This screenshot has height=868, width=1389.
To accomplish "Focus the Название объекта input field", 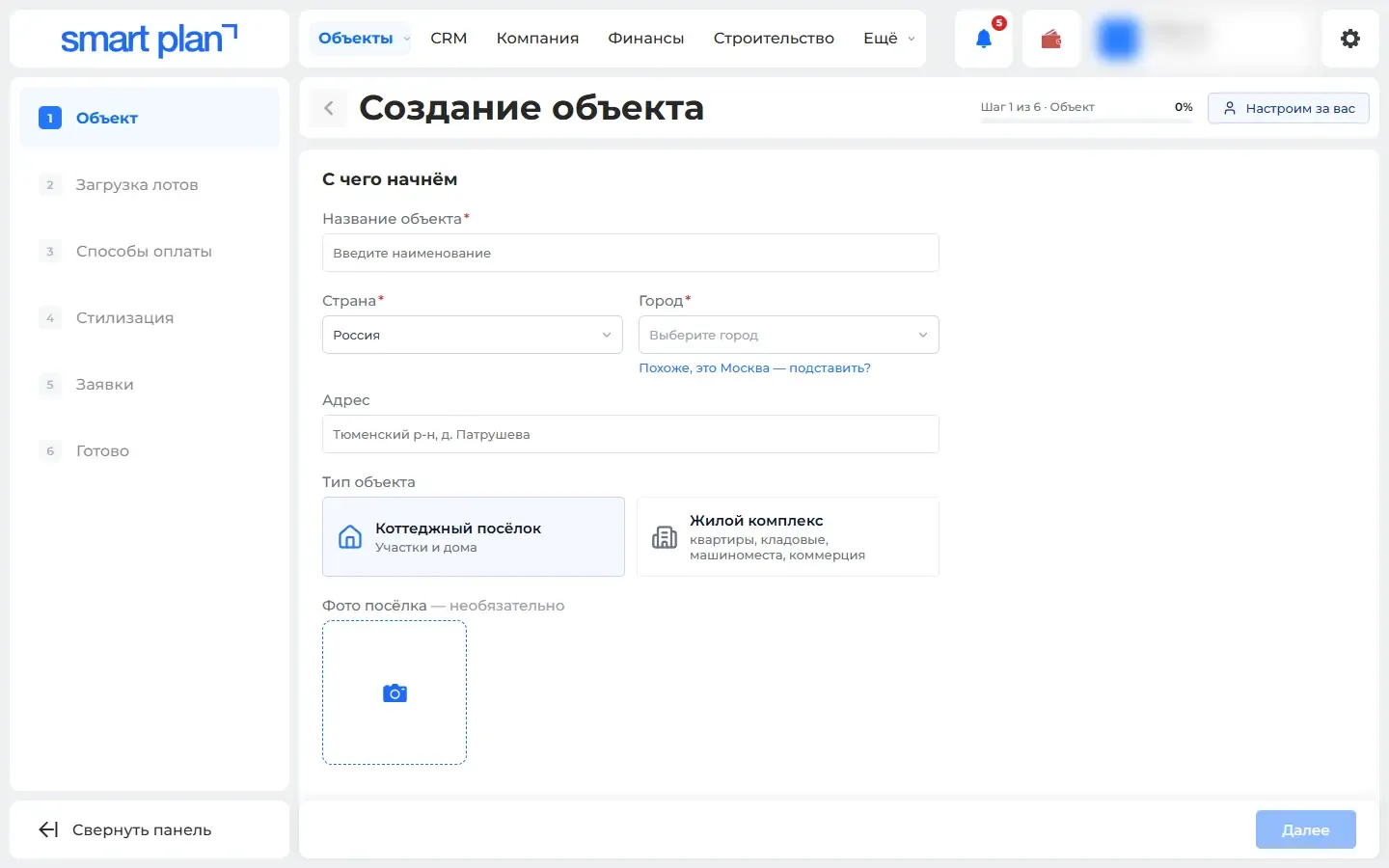I will [x=631, y=253].
